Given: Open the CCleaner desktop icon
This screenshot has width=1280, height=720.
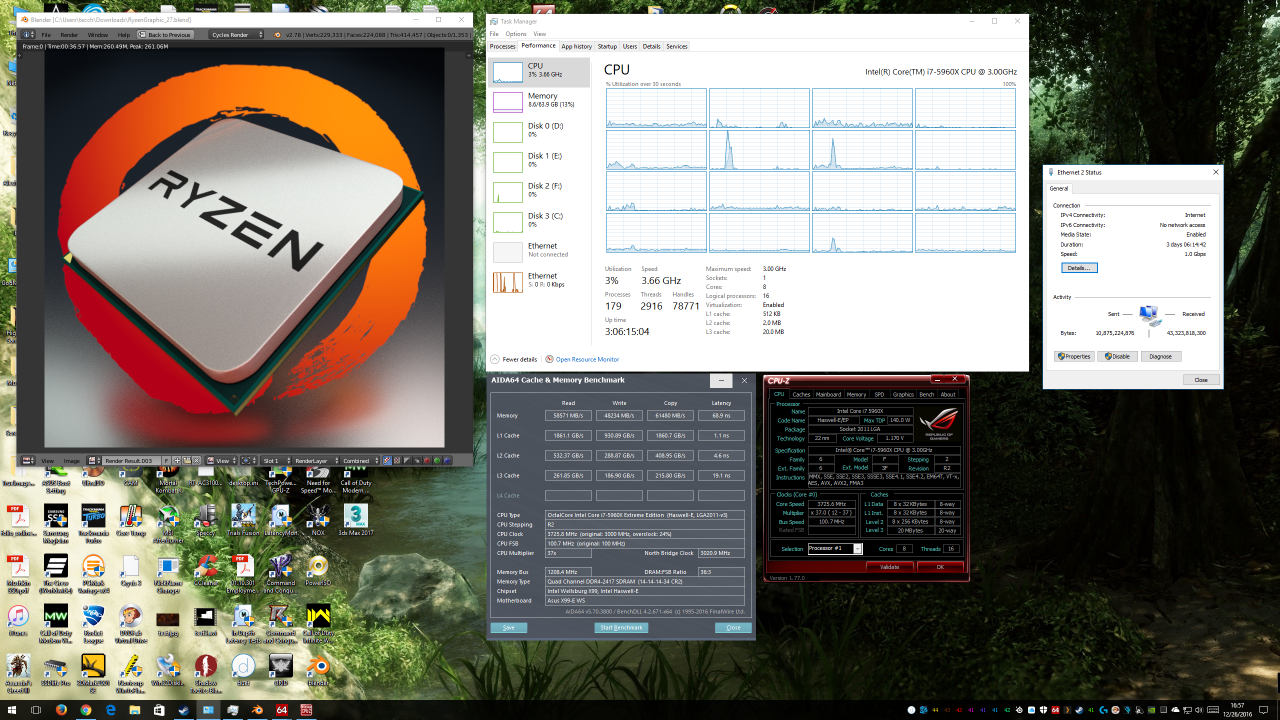Looking at the screenshot, I should pos(206,567).
